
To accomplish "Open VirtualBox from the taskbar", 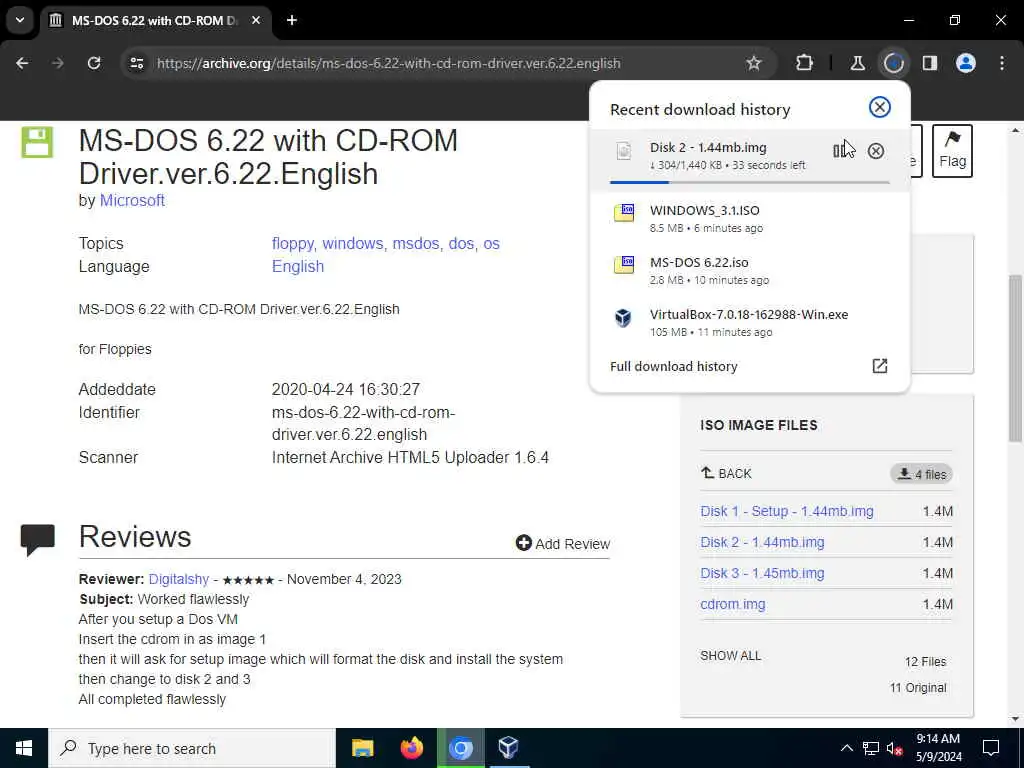I will coord(508,748).
